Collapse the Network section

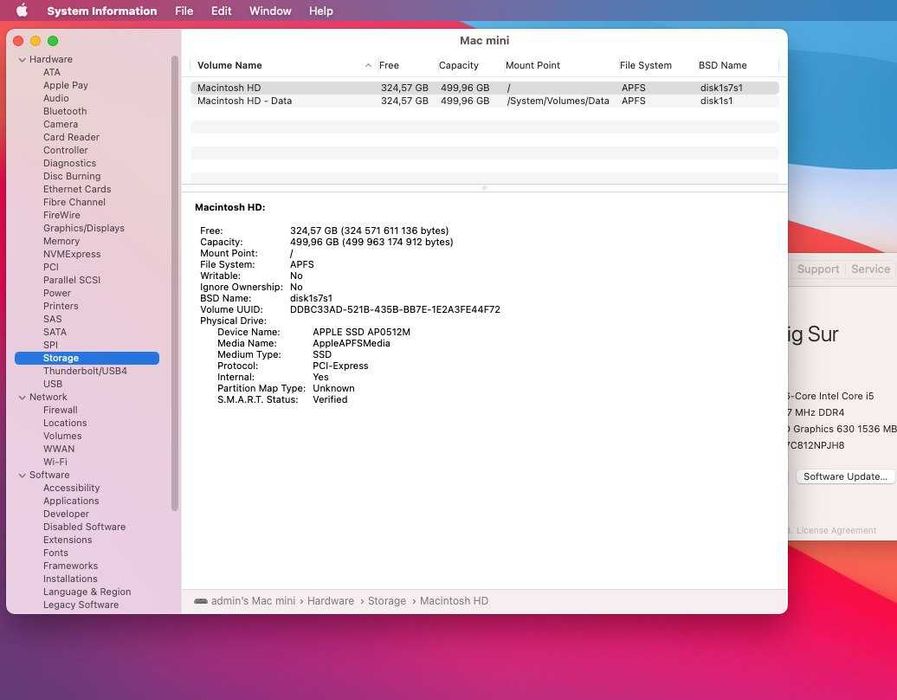tap(22, 397)
